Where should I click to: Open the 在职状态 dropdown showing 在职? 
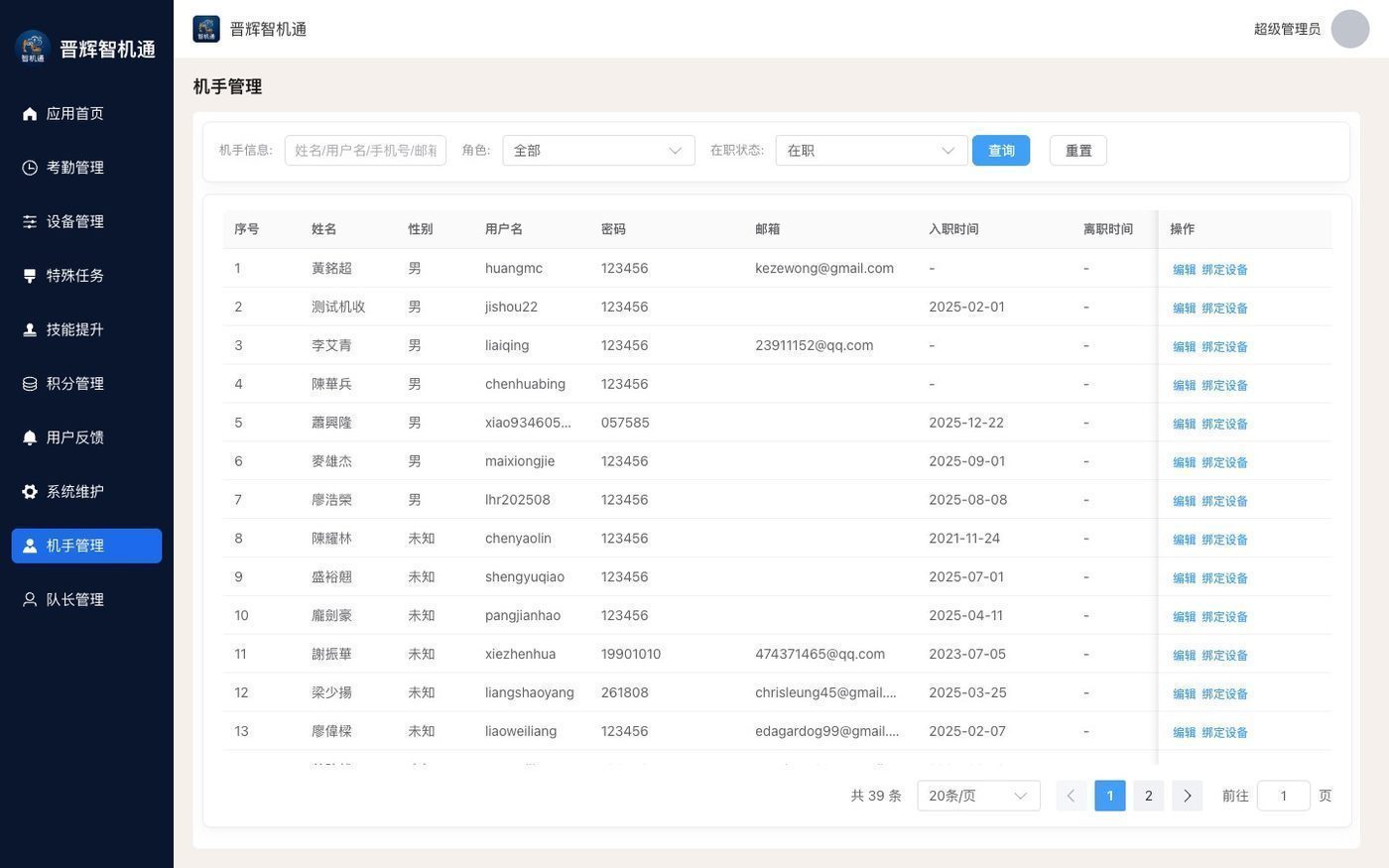871,151
